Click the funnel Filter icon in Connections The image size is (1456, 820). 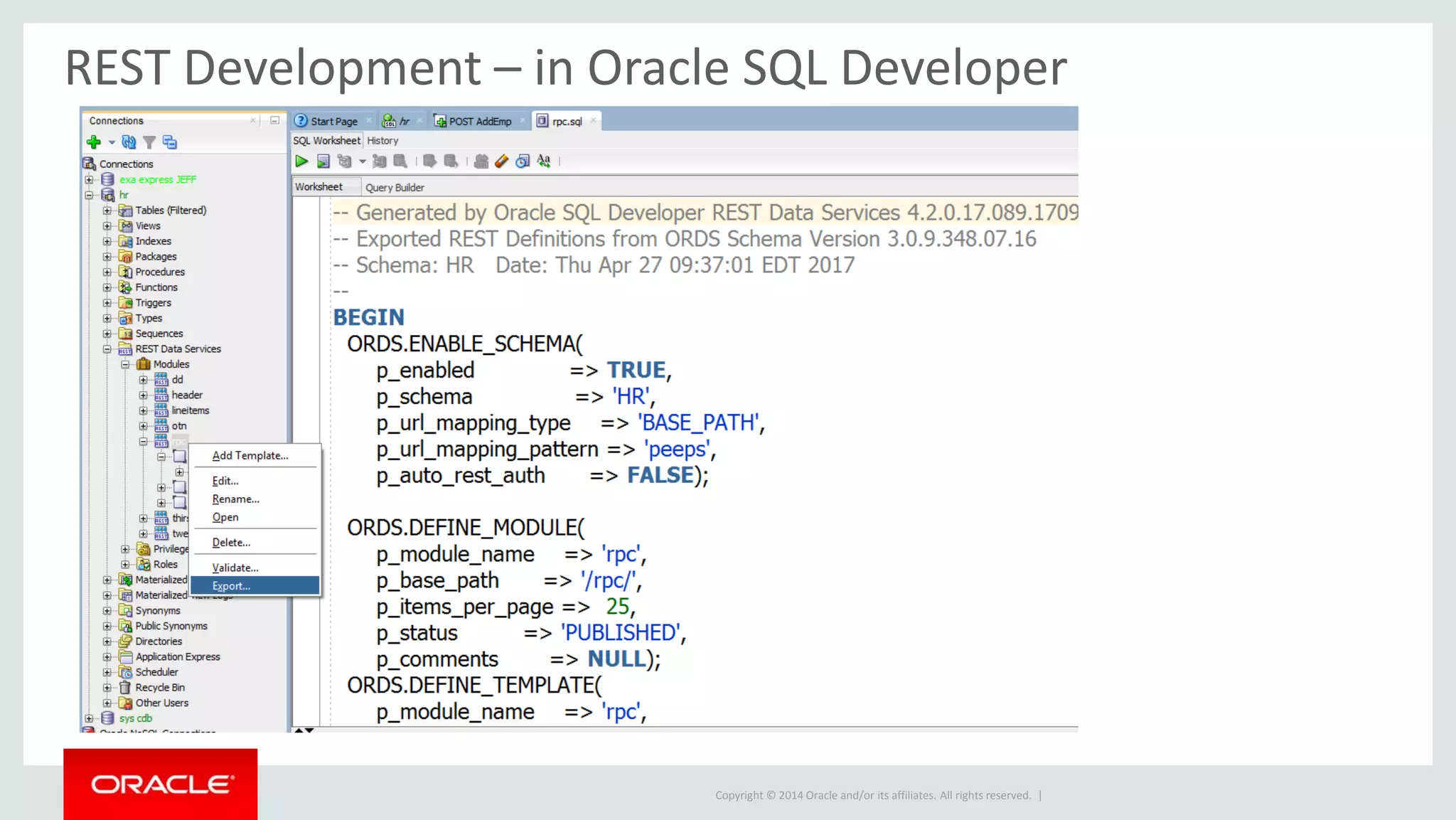(x=149, y=142)
